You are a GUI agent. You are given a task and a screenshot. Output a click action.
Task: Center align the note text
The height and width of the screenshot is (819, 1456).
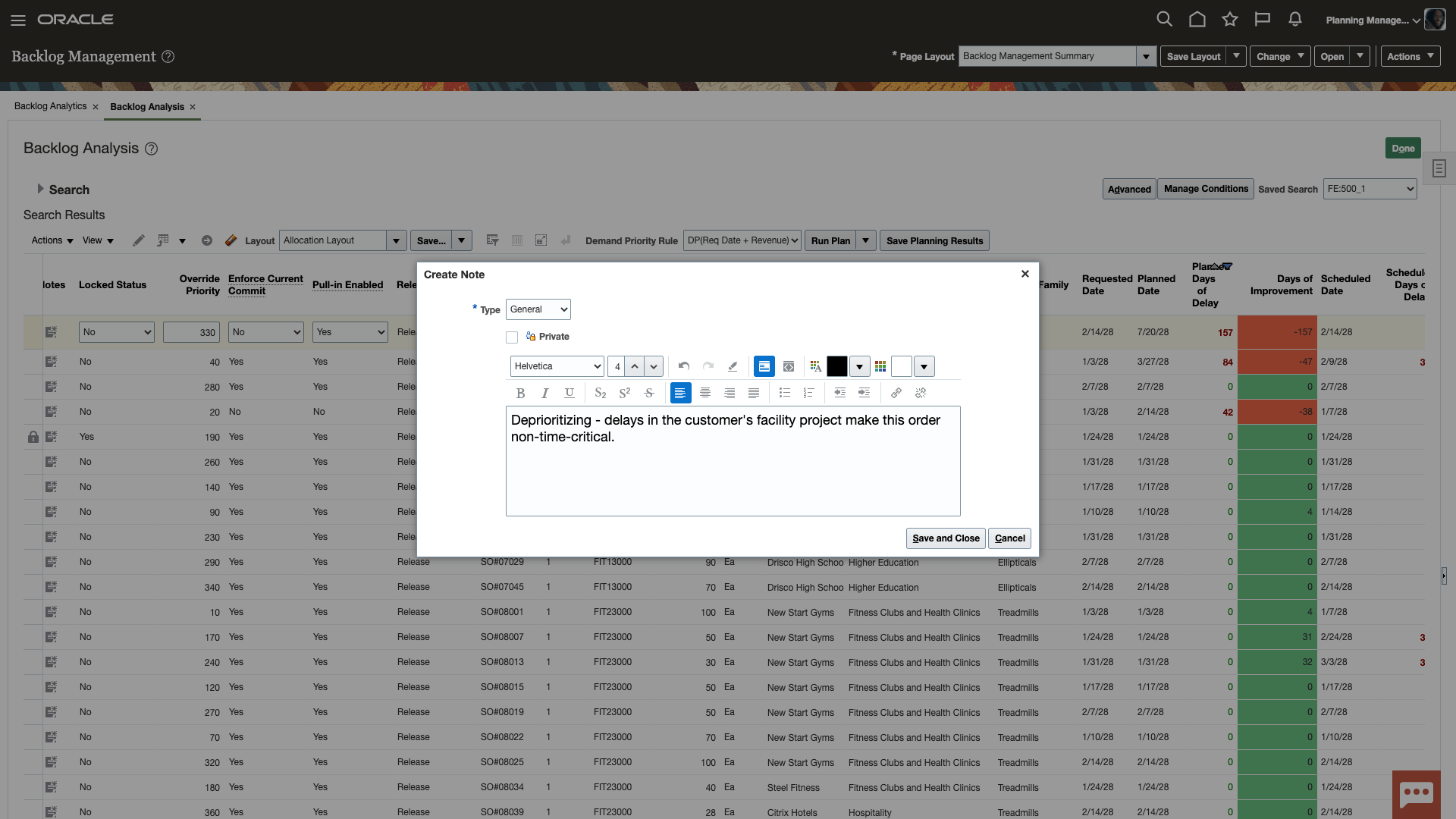click(x=705, y=393)
